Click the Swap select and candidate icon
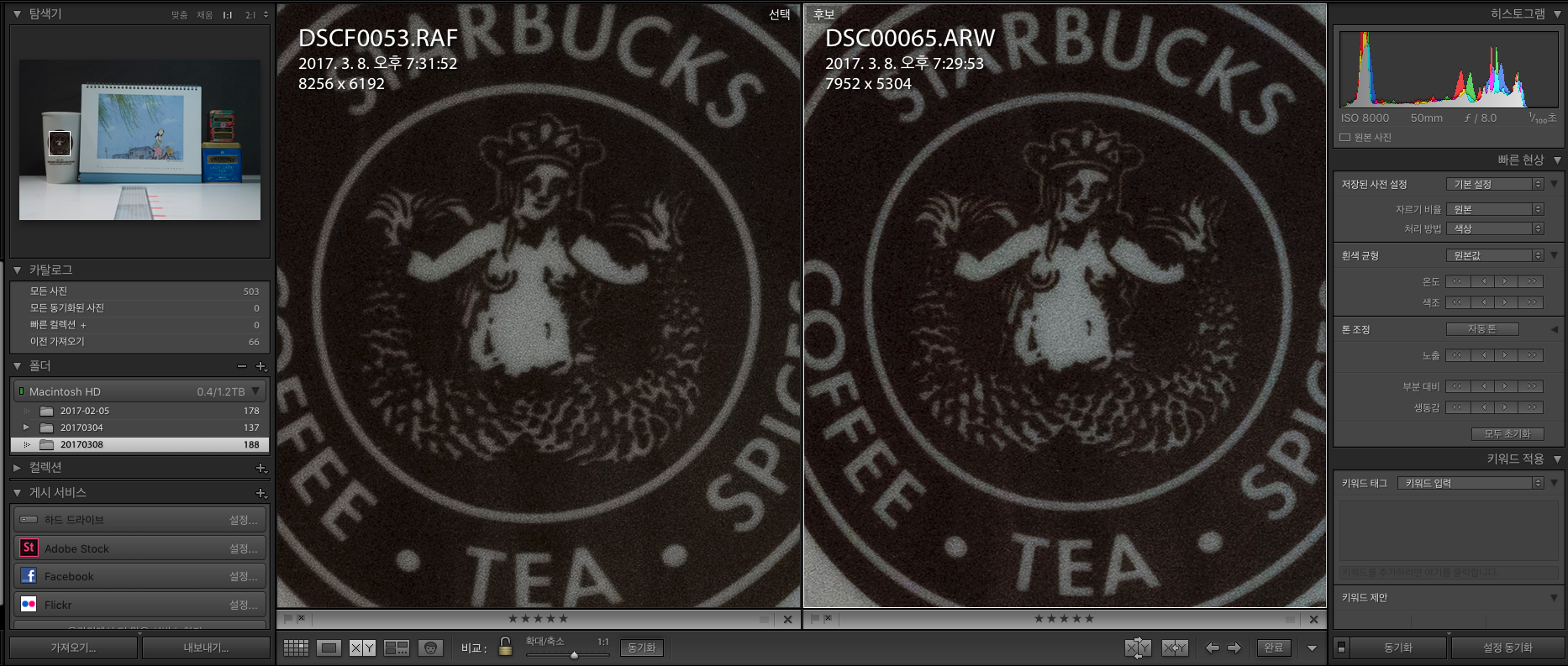 (x=1138, y=648)
